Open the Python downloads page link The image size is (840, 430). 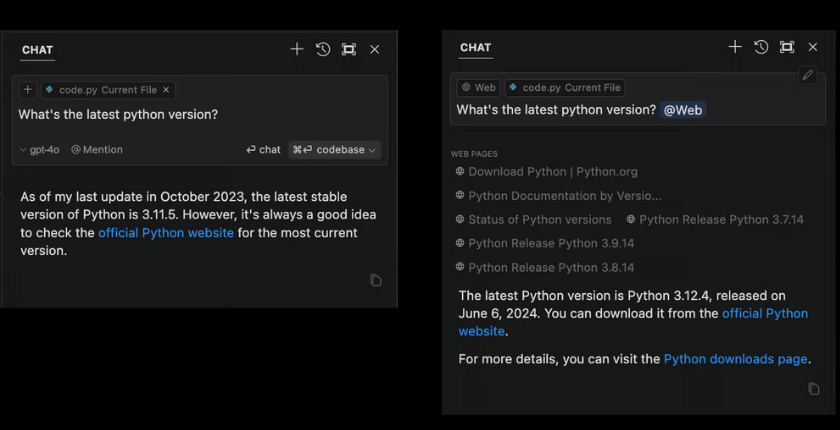(x=735, y=359)
